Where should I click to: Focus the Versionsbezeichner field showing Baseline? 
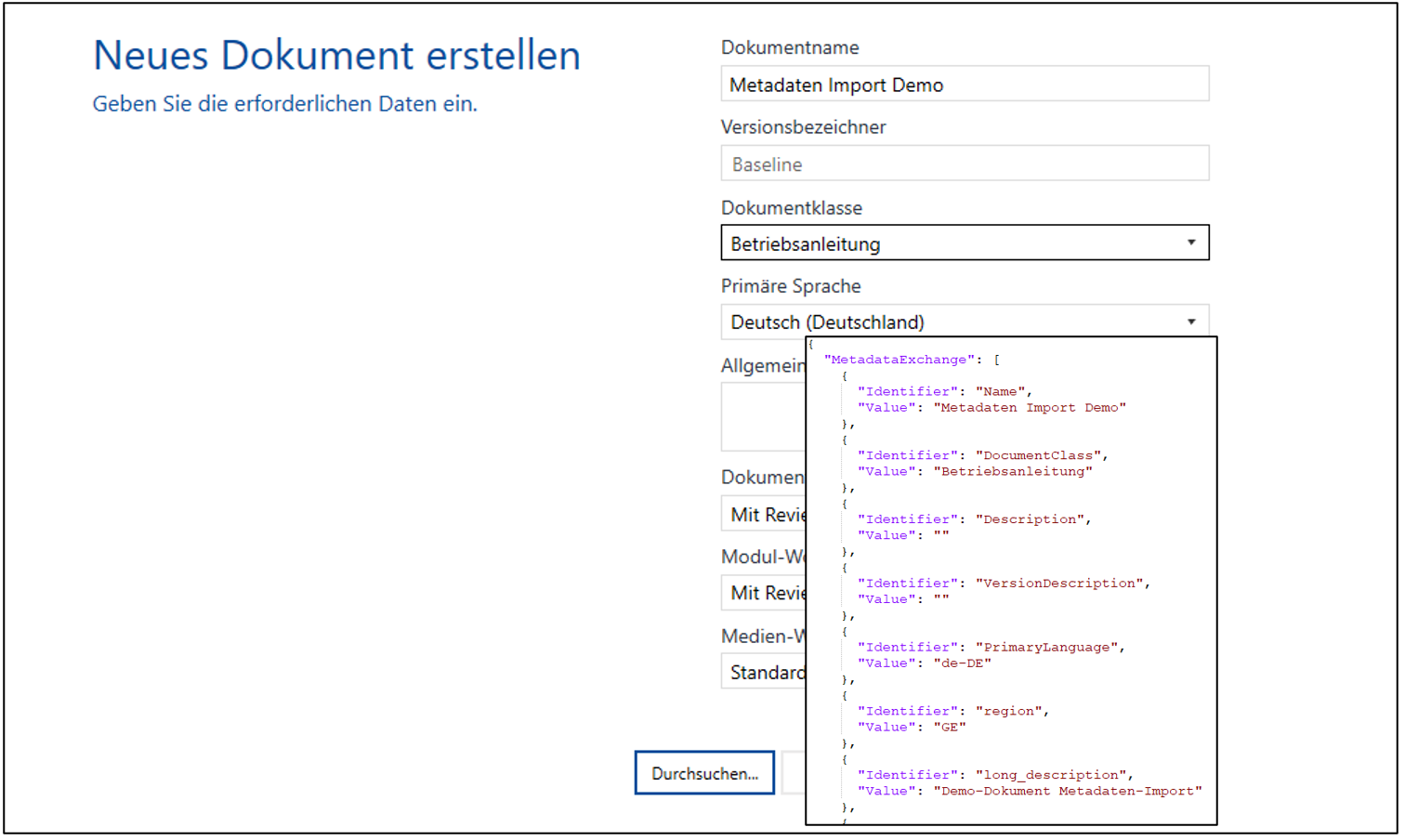(964, 164)
